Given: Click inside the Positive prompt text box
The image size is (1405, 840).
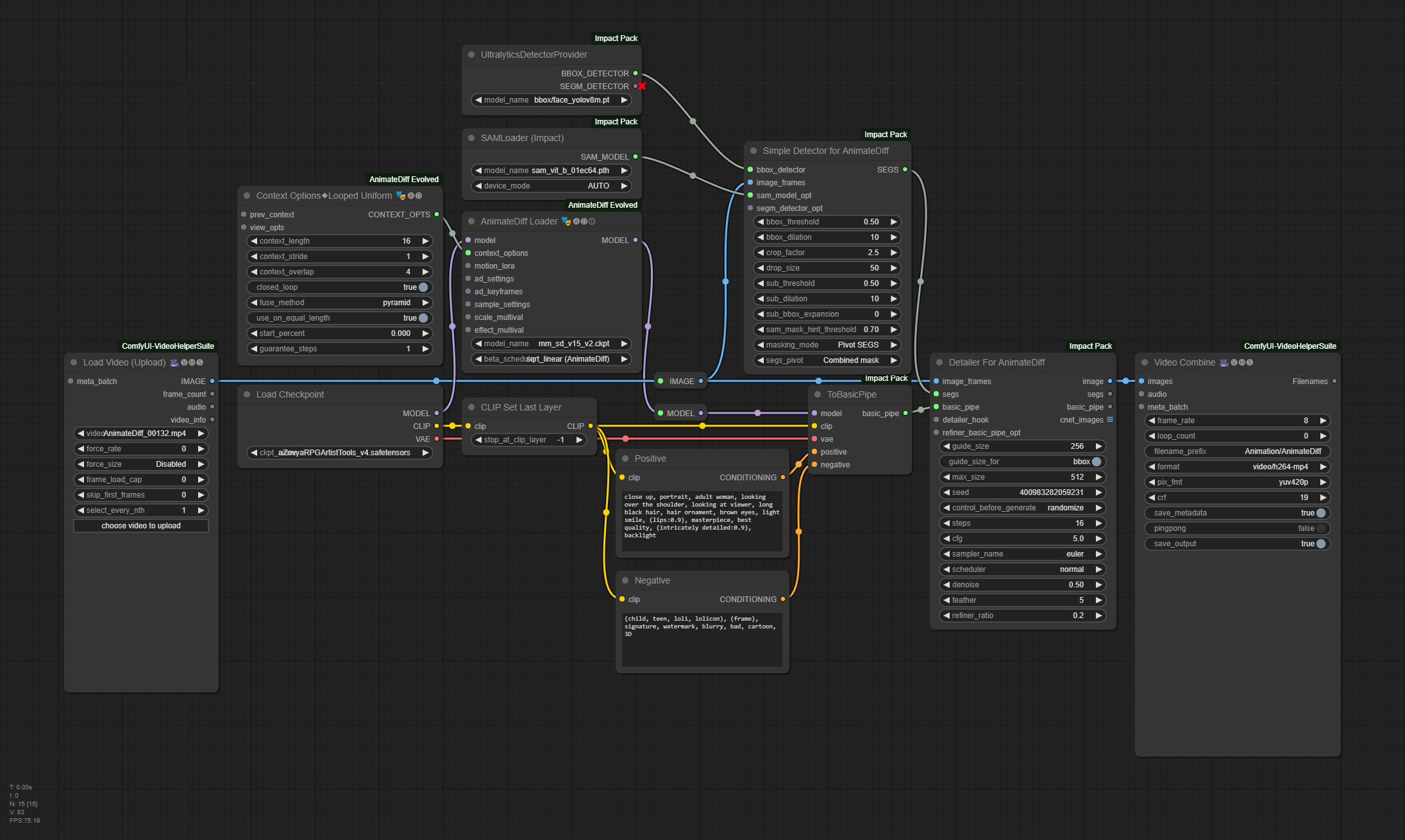Looking at the screenshot, I should [x=702, y=521].
